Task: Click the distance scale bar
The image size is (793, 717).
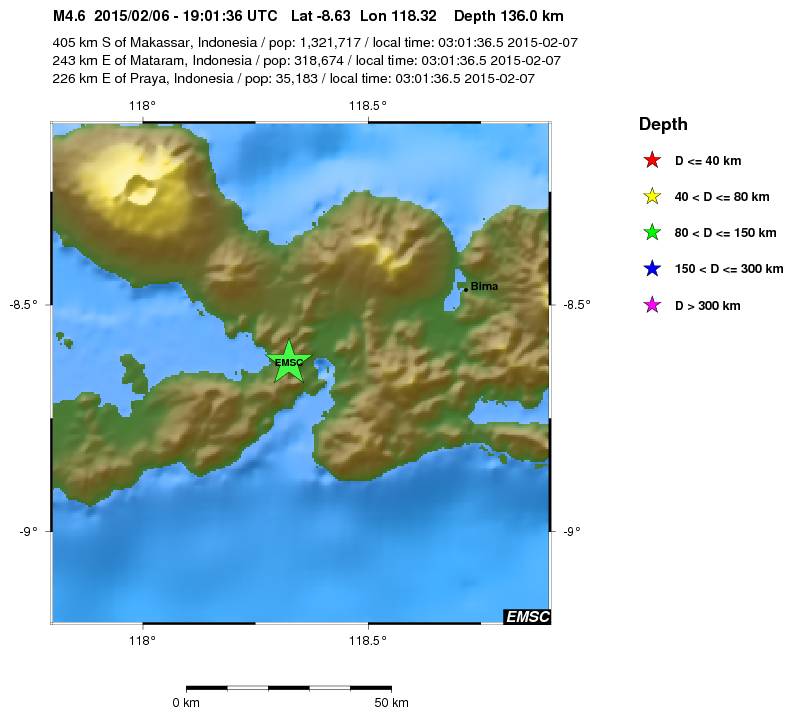Action: coord(289,688)
